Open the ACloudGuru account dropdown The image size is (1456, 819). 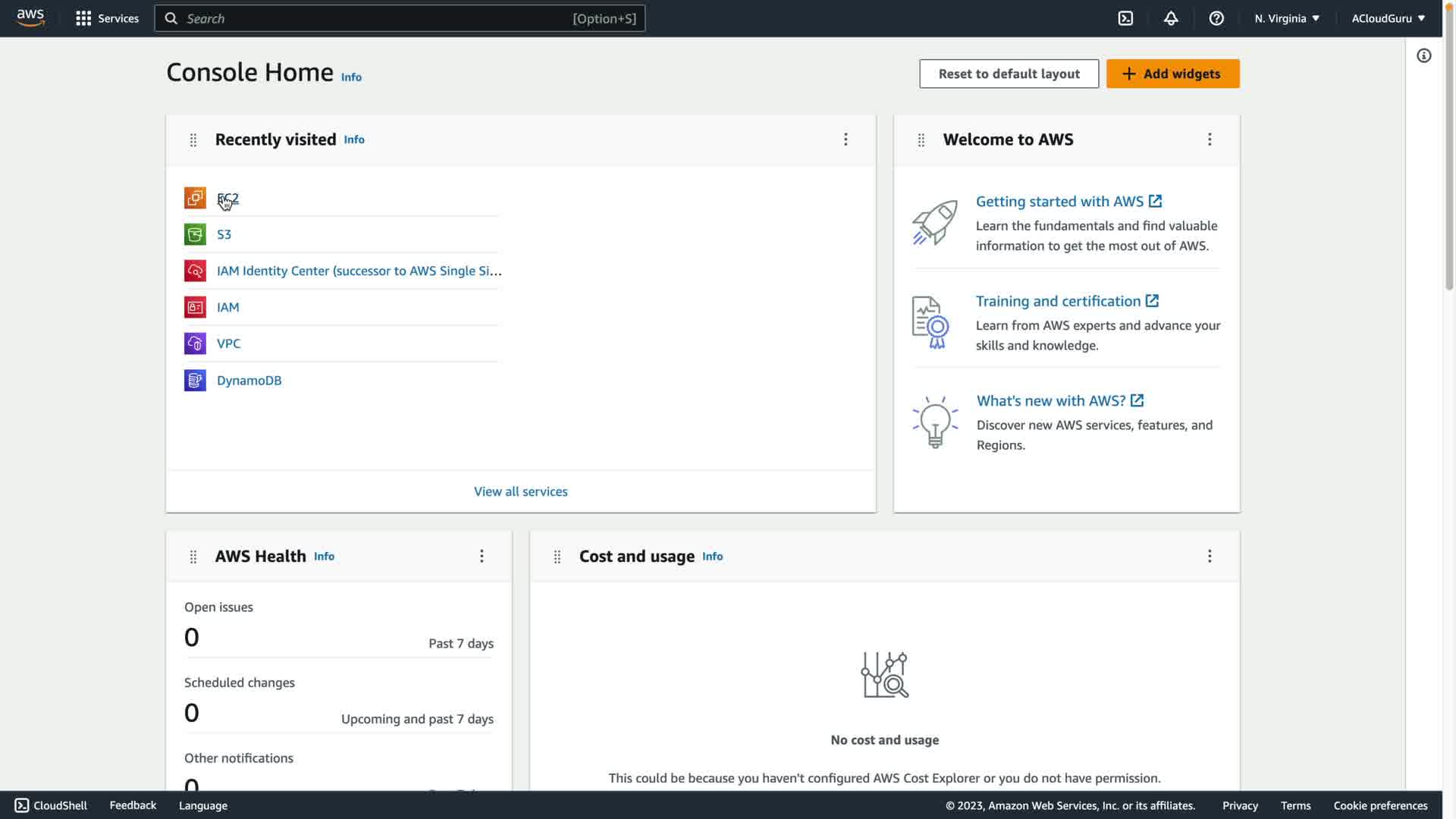pyautogui.click(x=1388, y=18)
